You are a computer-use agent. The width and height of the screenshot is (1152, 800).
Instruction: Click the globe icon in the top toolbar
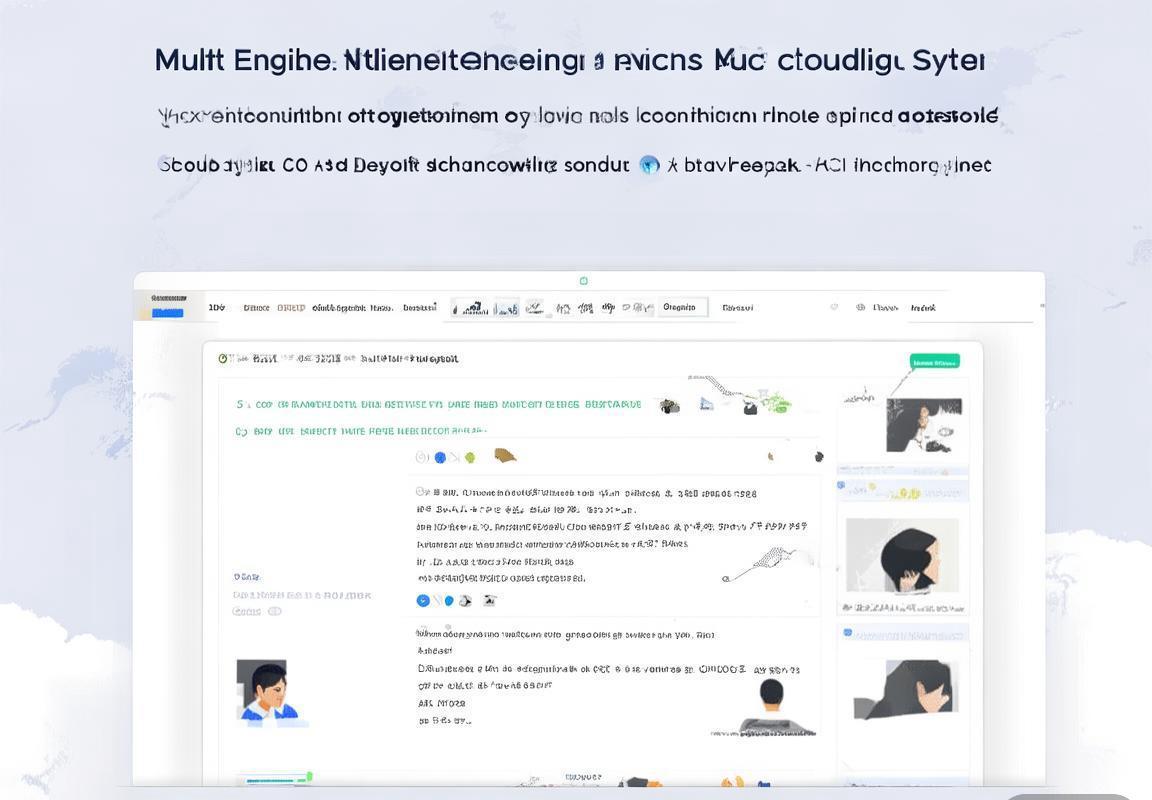tap(860, 307)
